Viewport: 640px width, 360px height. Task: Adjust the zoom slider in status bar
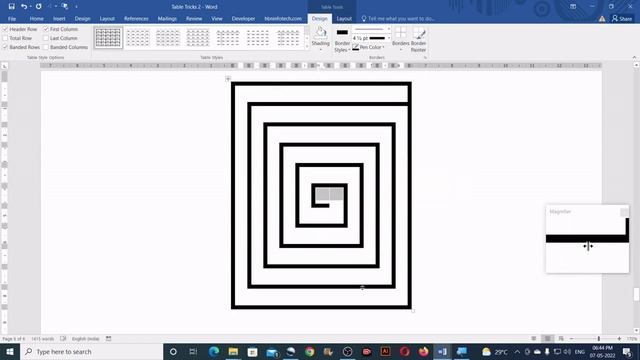(x=599, y=339)
